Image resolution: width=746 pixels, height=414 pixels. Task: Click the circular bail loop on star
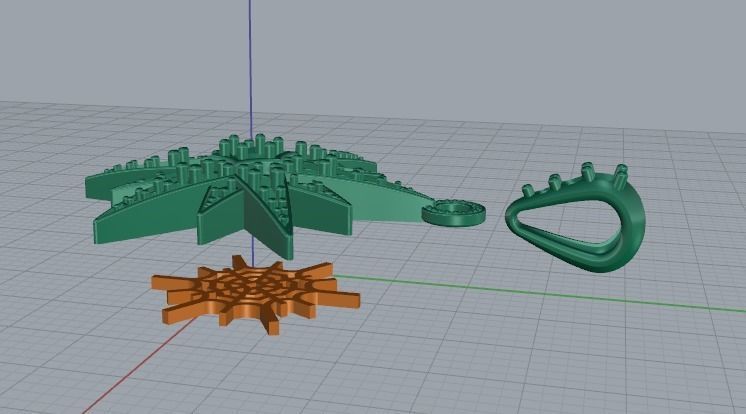coord(453,212)
